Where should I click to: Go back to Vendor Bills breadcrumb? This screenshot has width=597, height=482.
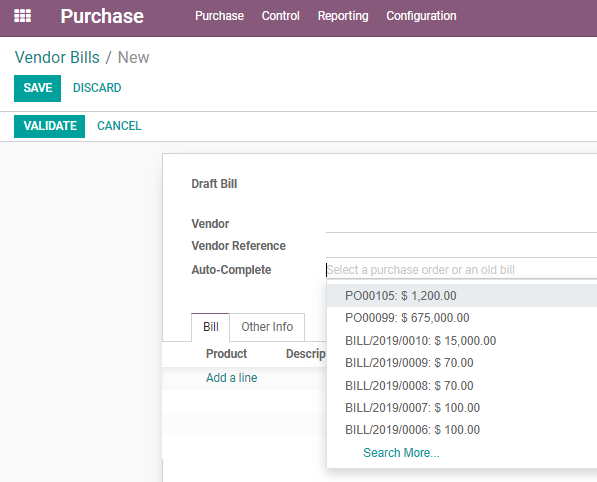57,57
